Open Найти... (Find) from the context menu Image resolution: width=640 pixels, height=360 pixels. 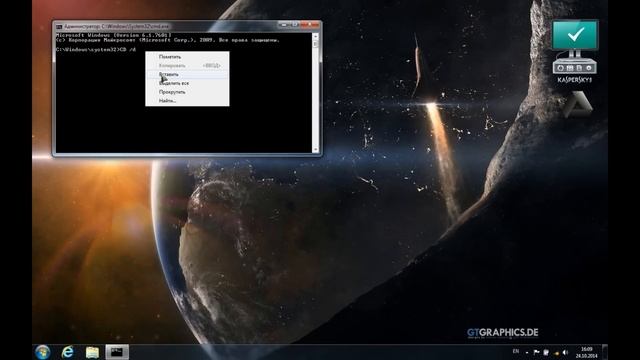pyautogui.click(x=187, y=100)
